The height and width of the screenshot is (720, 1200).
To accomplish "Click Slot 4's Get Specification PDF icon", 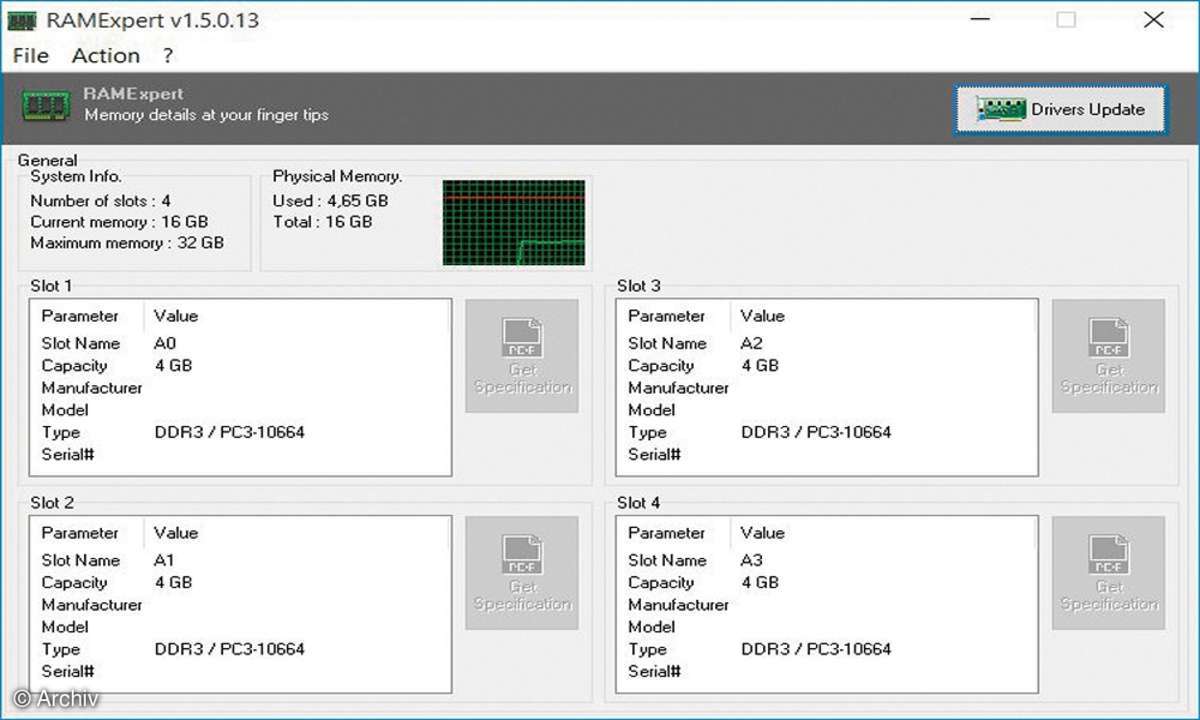I will click(x=1108, y=573).
